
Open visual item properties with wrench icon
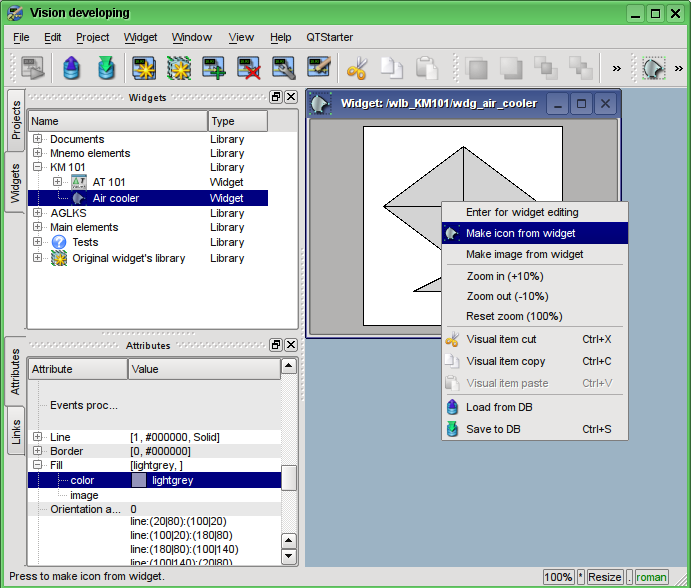284,68
